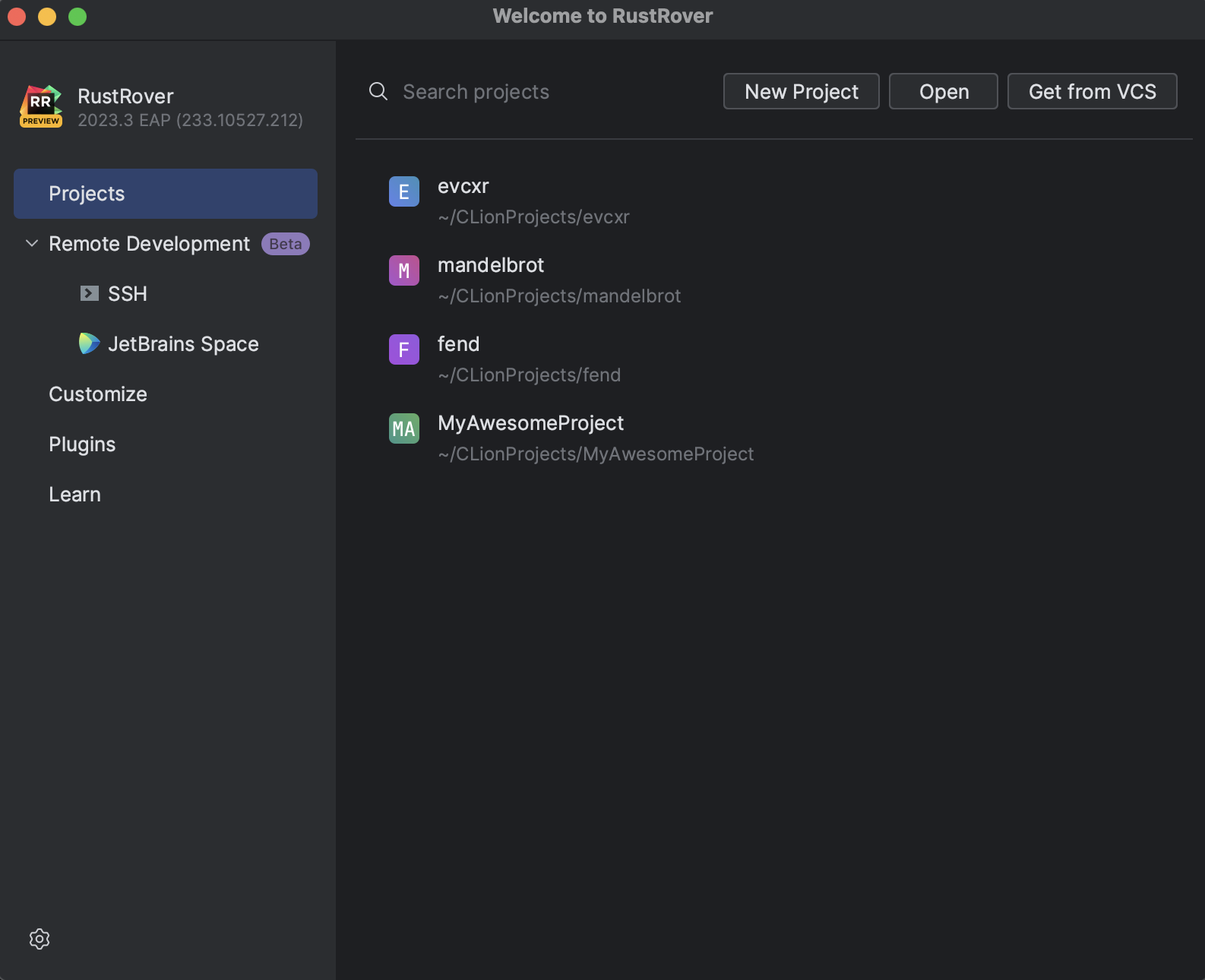Open the Customize section

pos(98,394)
